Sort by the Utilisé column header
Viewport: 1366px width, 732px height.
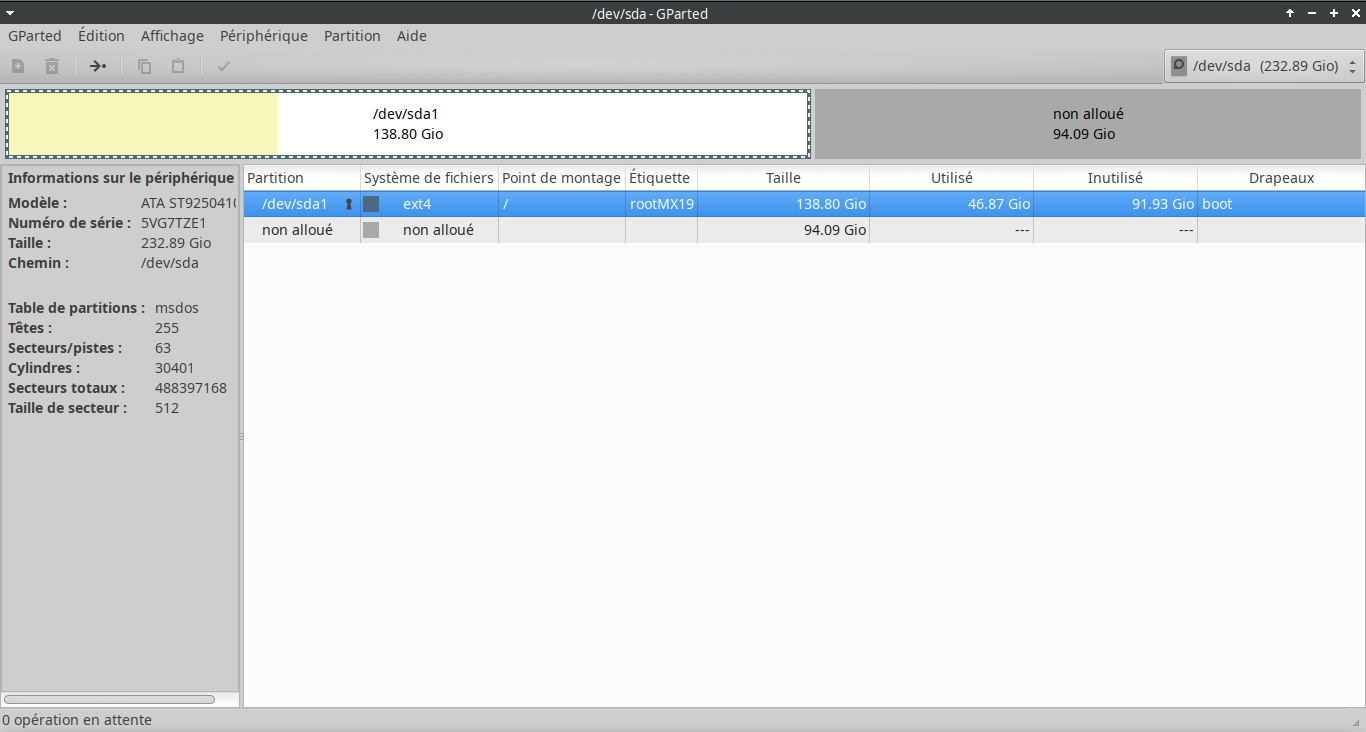(x=951, y=178)
